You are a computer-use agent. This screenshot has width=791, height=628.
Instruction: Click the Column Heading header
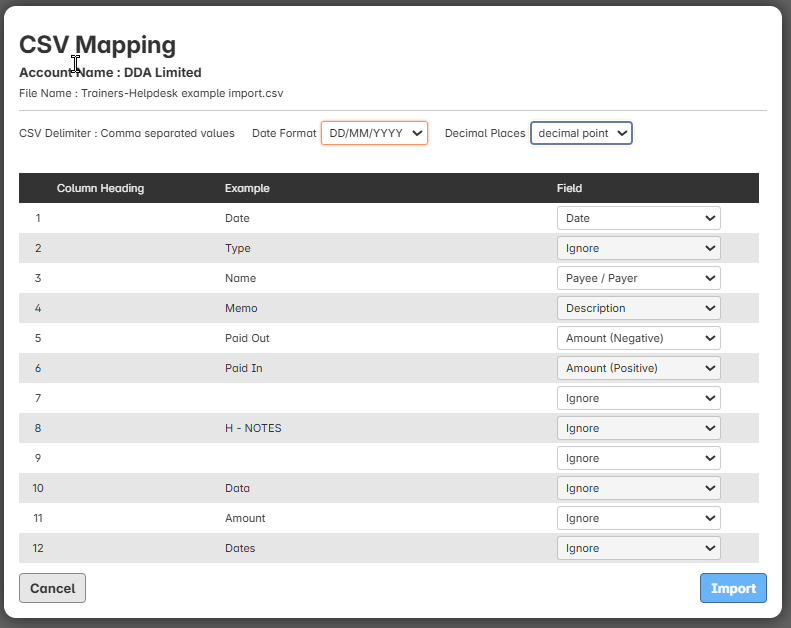100,188
